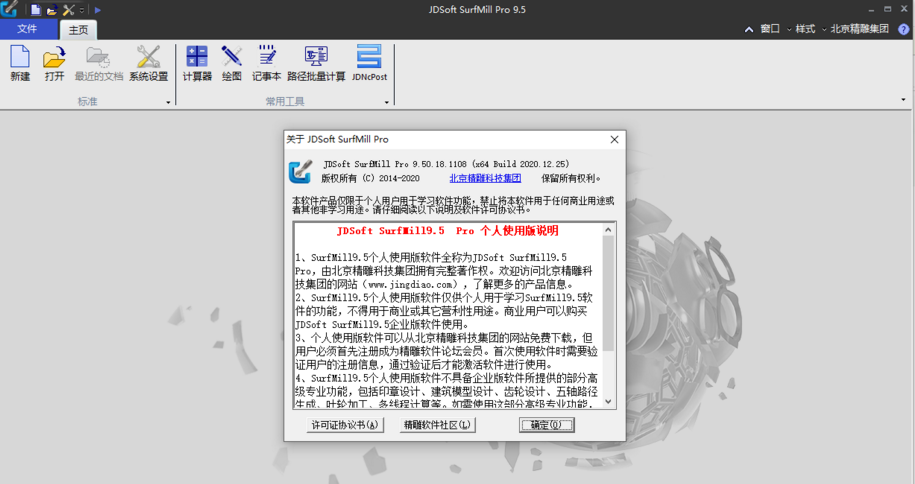Viewport: 915px width, 484px height.
Task: Click the JDSoft application logo in title bar
Action: click(9, 9)
